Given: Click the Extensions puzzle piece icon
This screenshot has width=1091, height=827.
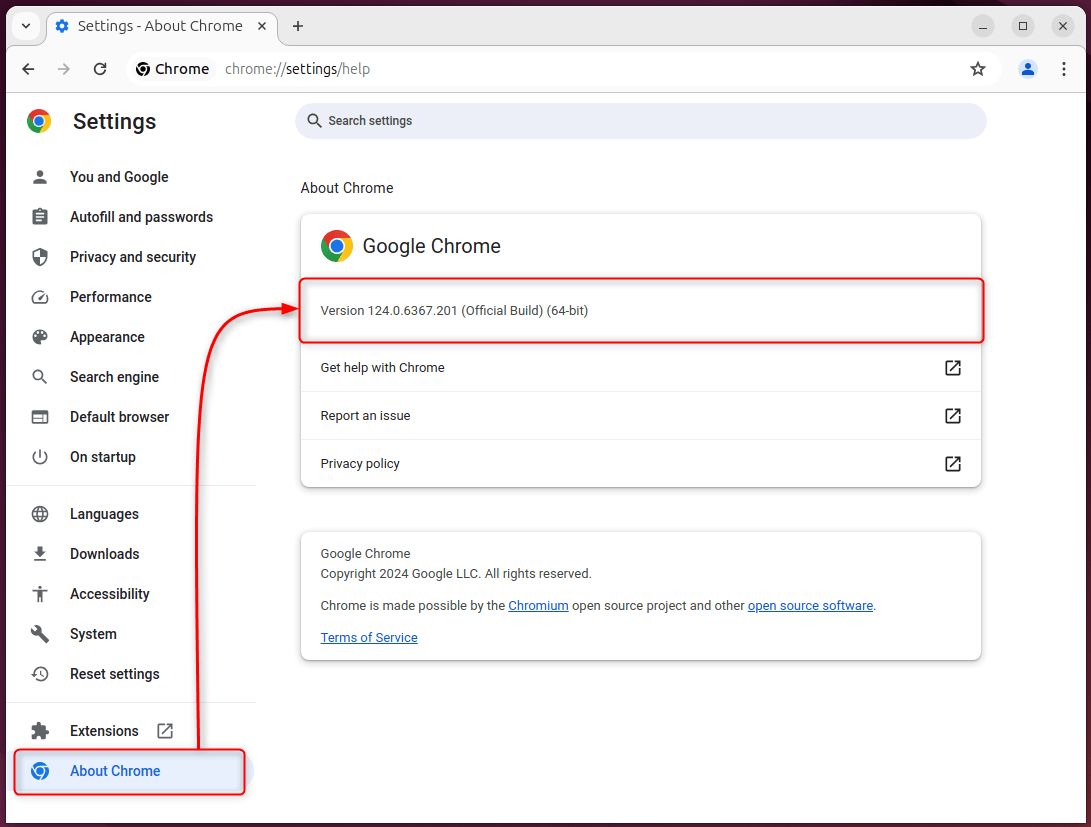Looking at the screenshot, I should [x=40, y=731].
